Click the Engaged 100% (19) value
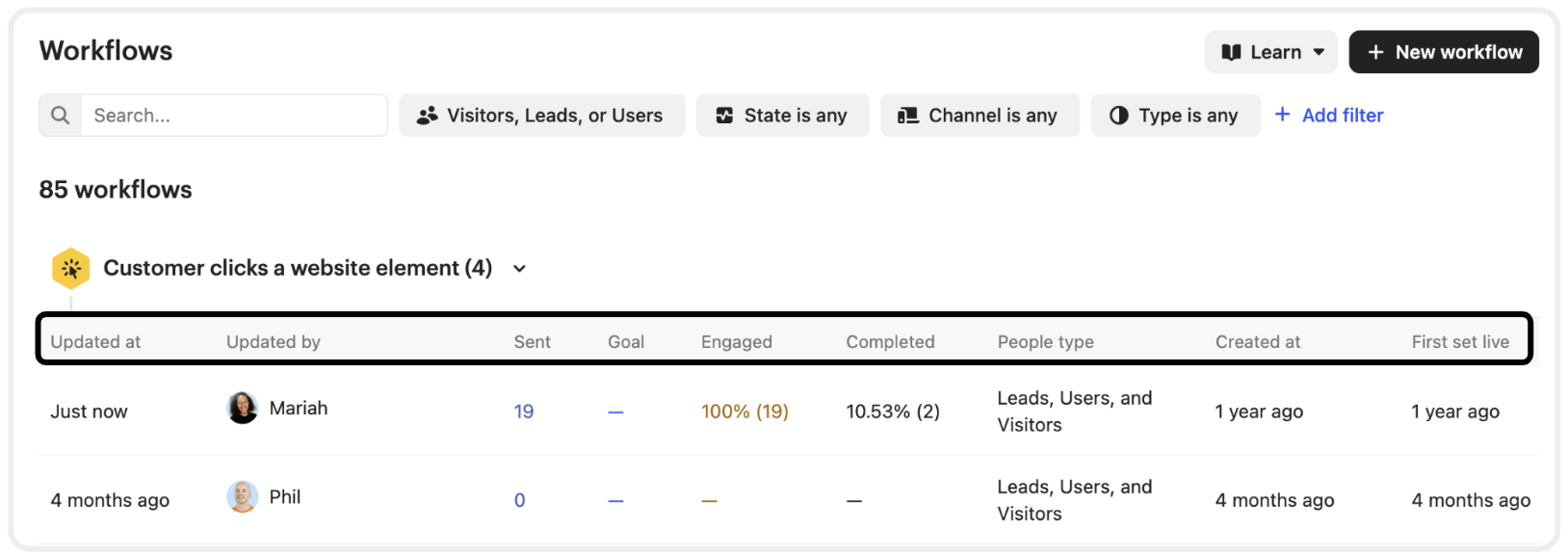 745,412
